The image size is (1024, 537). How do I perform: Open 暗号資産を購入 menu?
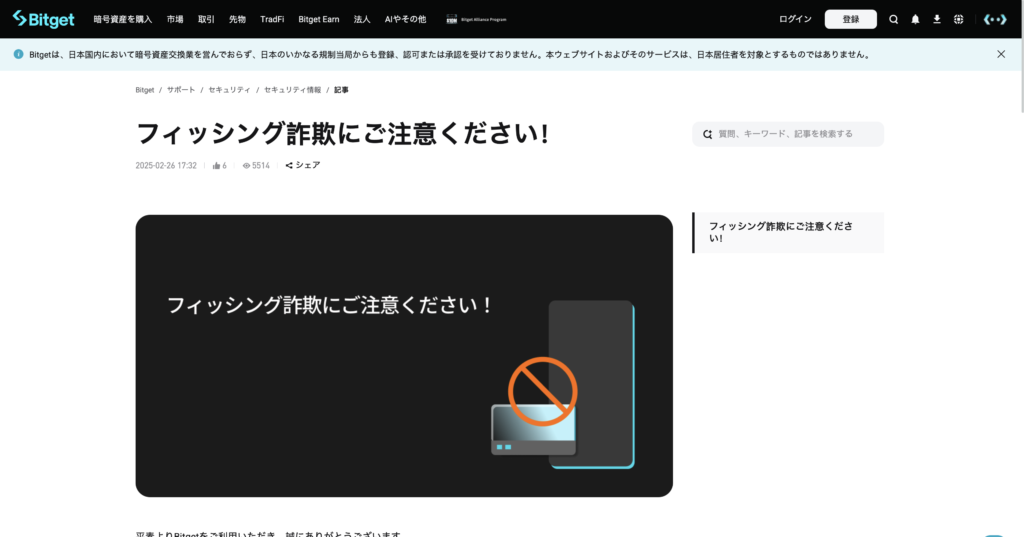(x=123, y=20)
